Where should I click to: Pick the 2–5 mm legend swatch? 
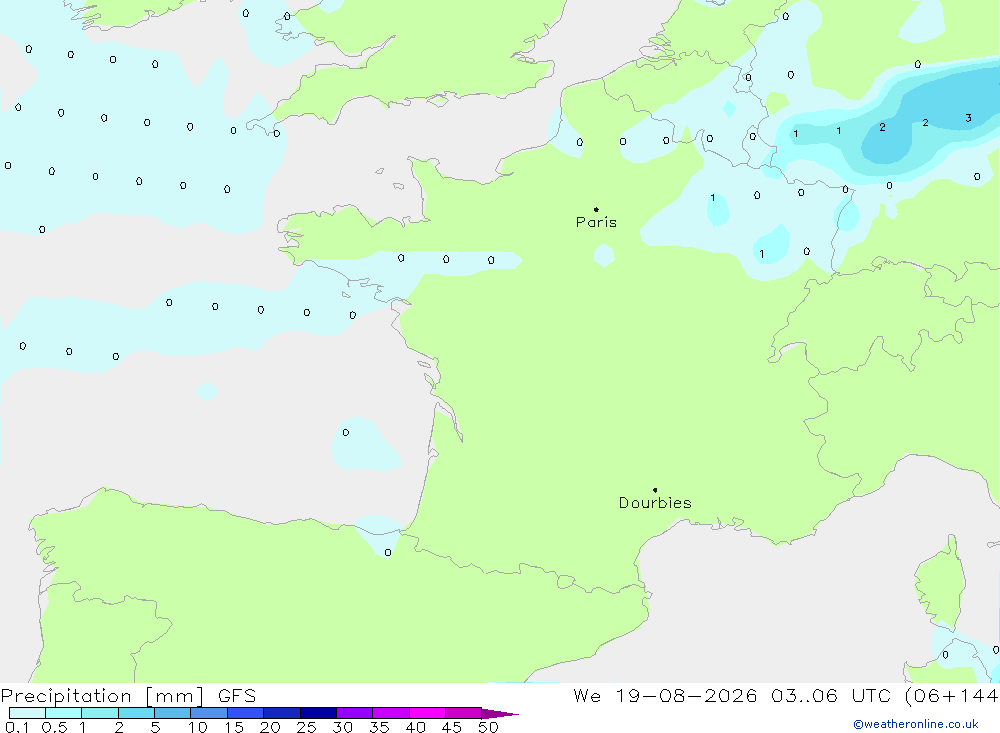click(136, 713)
